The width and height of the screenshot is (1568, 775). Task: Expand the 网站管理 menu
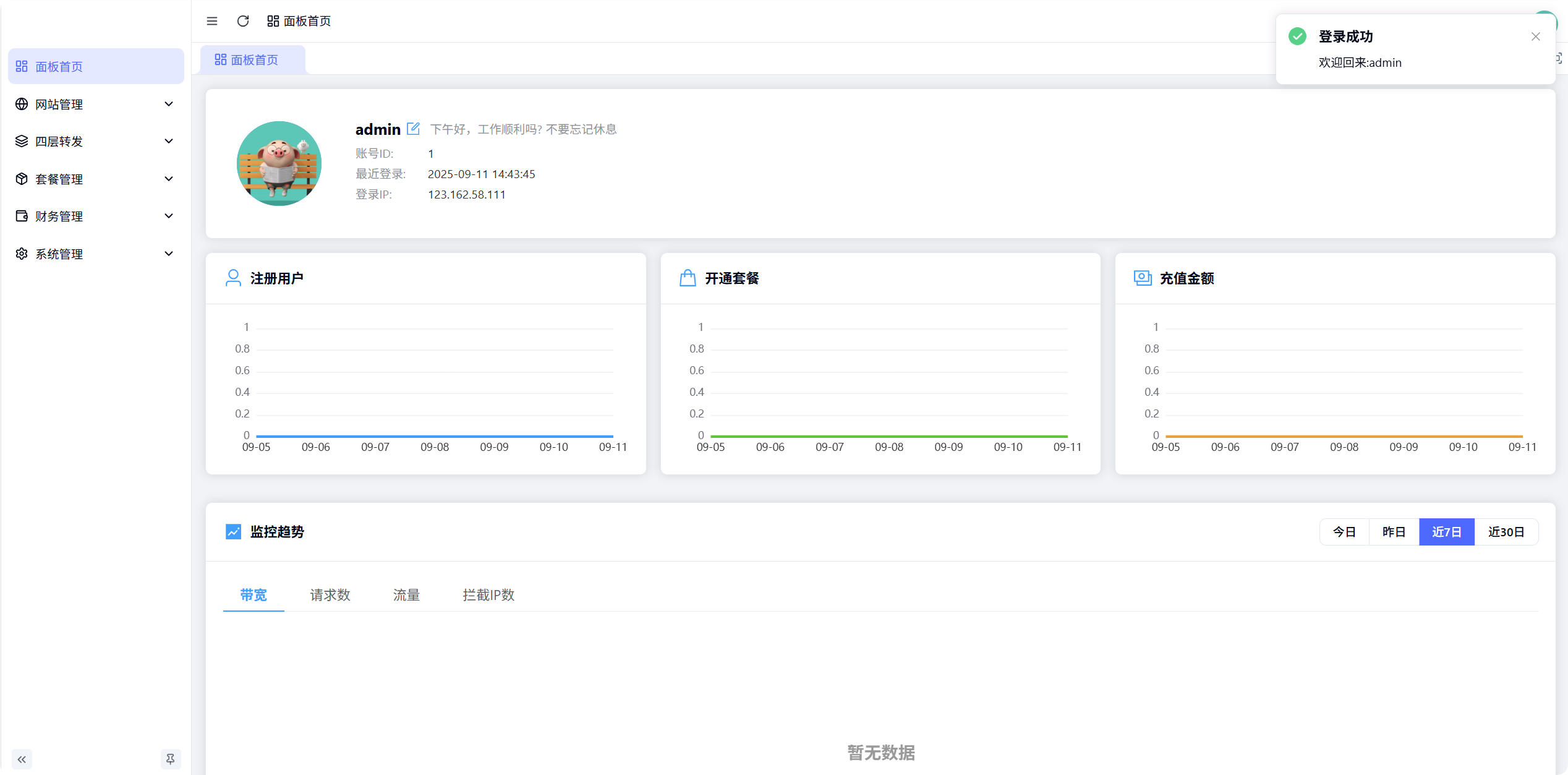[x=95, y=104]
